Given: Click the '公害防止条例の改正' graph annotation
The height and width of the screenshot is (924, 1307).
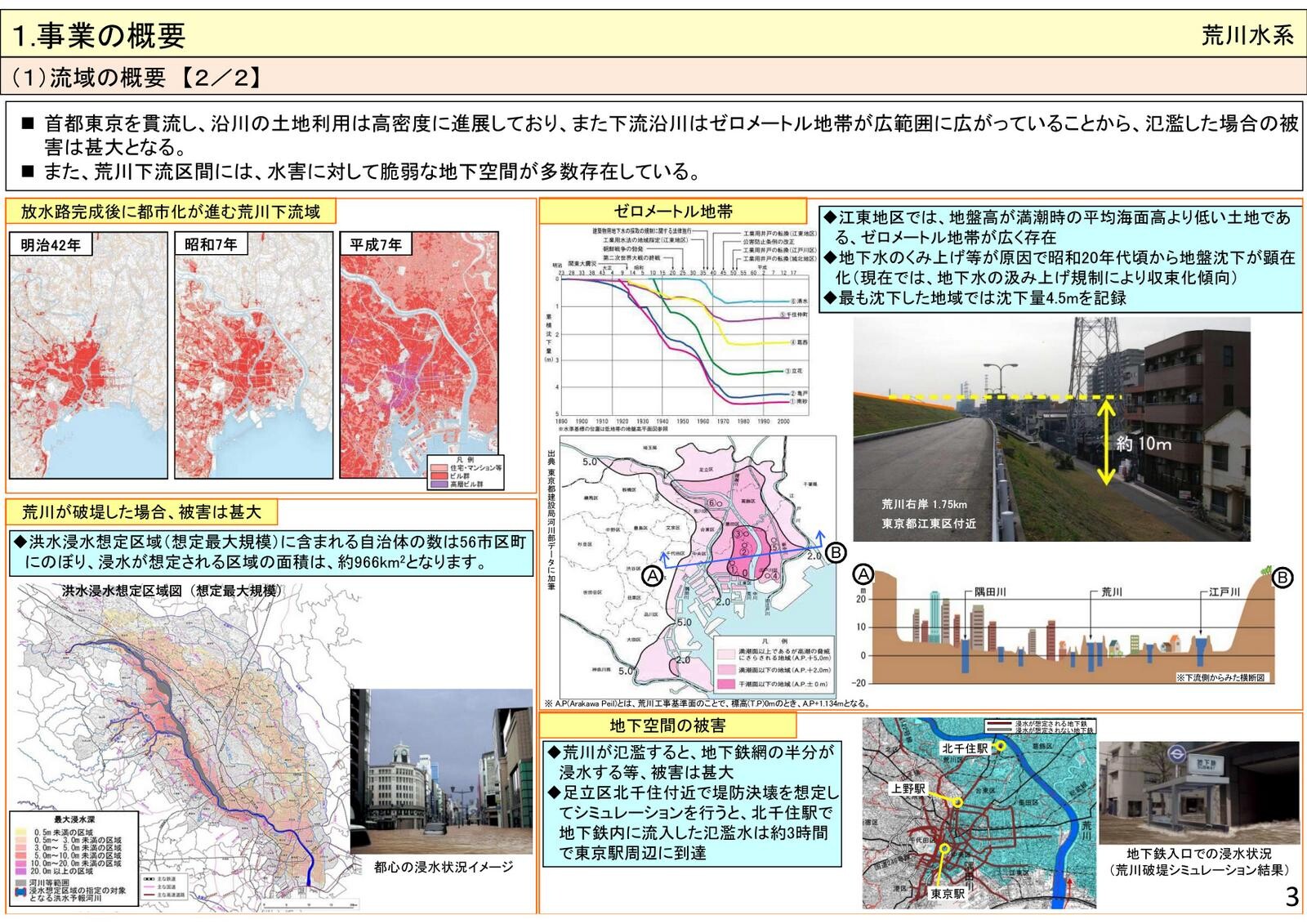Looking at the screenshot, I should 768,242.
